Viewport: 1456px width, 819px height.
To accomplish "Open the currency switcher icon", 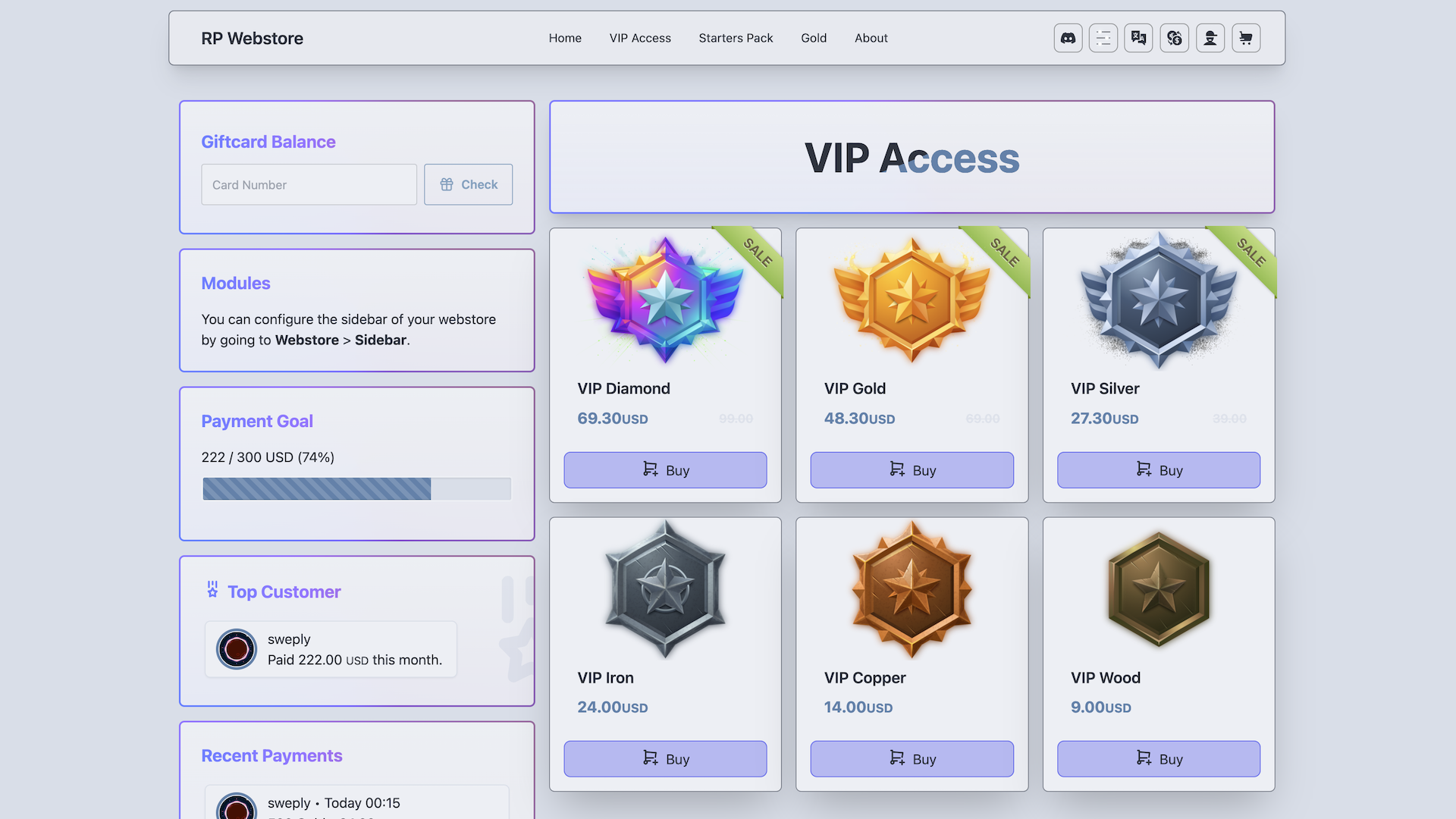I will (x=1174, y=38).
